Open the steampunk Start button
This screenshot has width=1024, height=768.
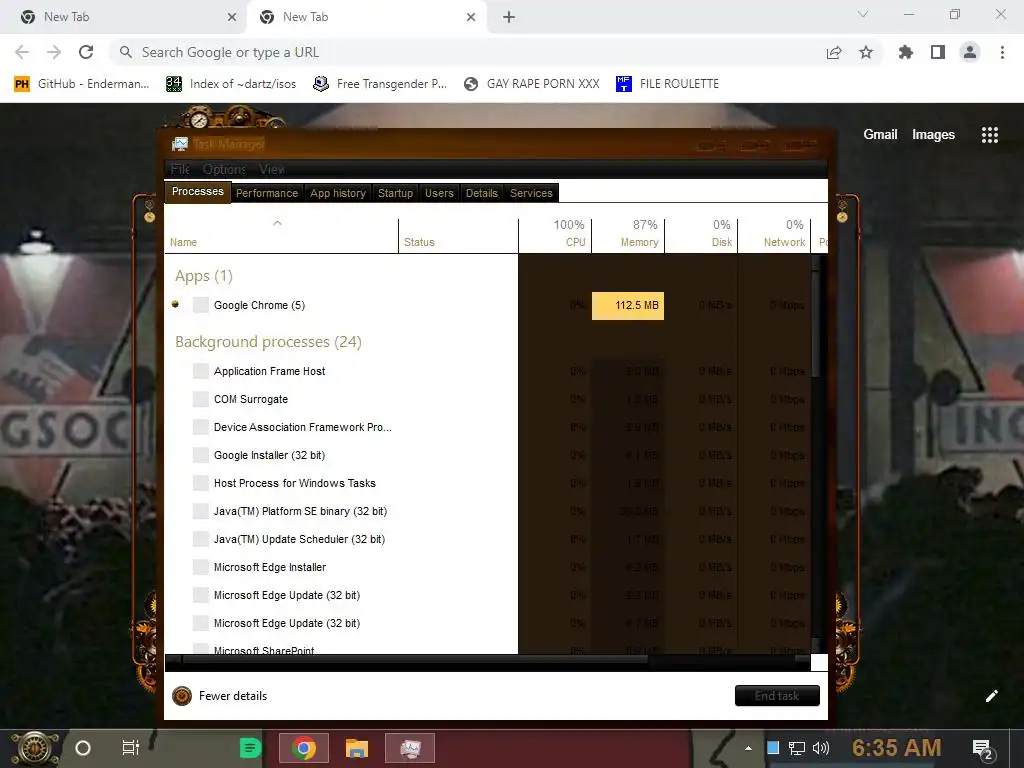pos(35,748)
